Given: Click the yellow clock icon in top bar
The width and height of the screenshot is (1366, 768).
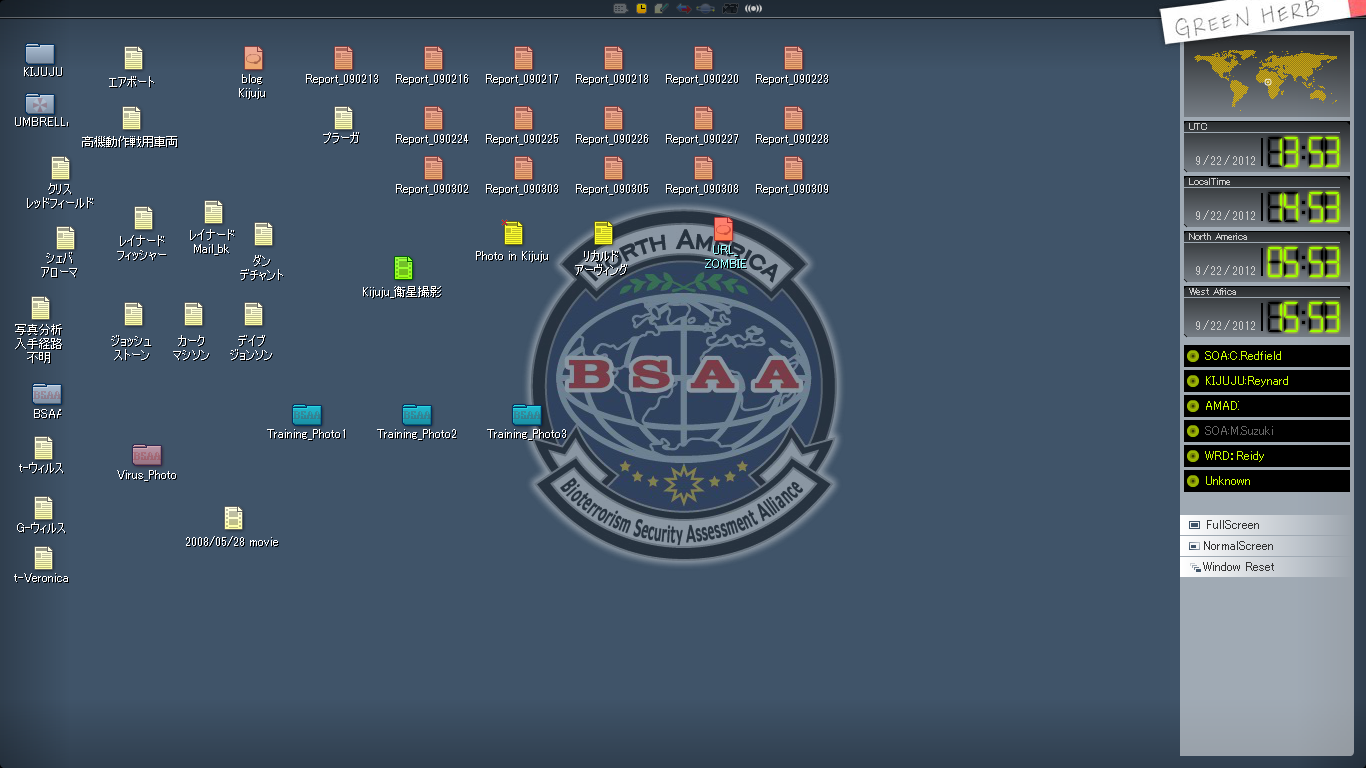Looking at the screenshot, I should click(x=641, y=8).
